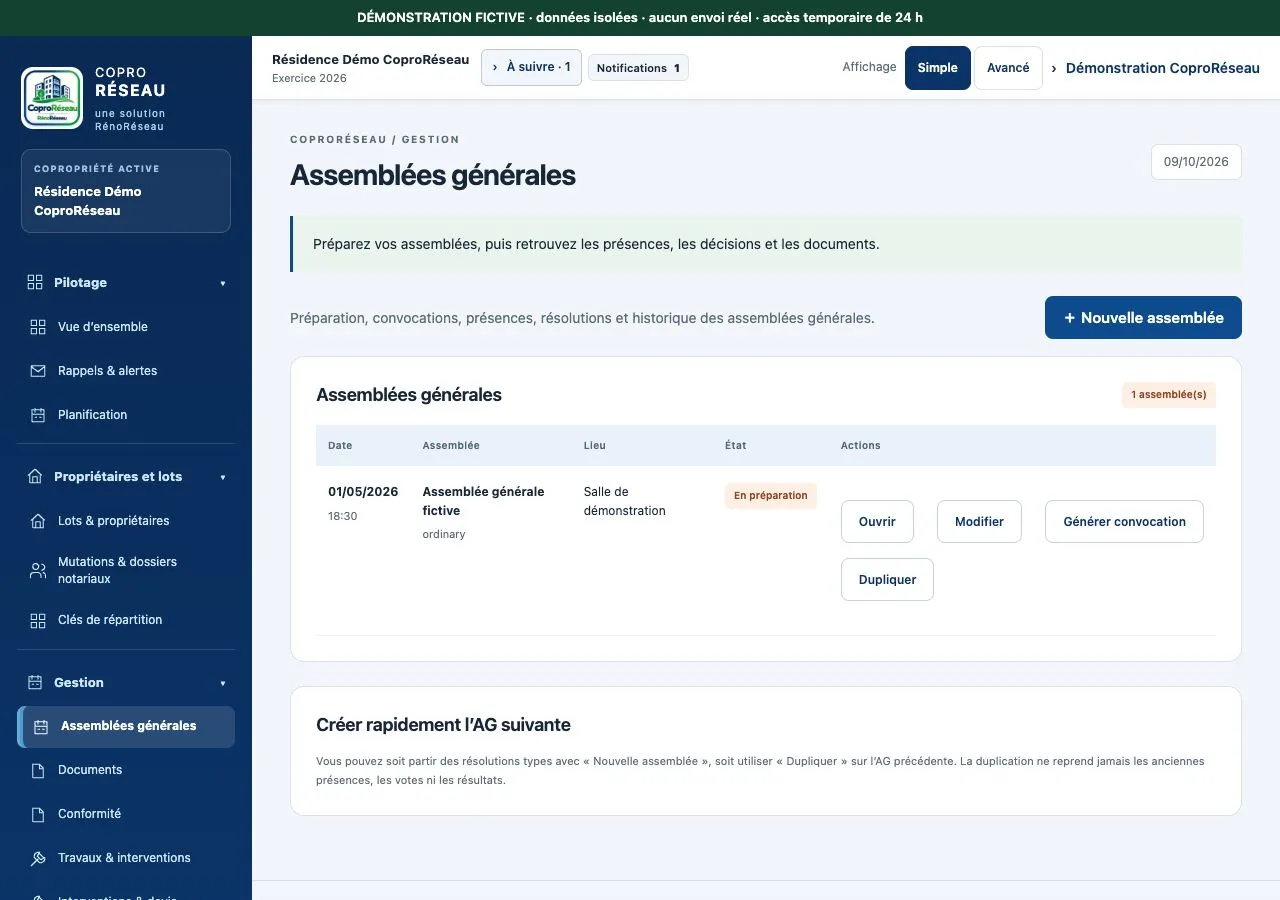This screenshot has width=1280, height=900.
Task: Click the Assemblées générales calendar icon
Action: [41, 727]
